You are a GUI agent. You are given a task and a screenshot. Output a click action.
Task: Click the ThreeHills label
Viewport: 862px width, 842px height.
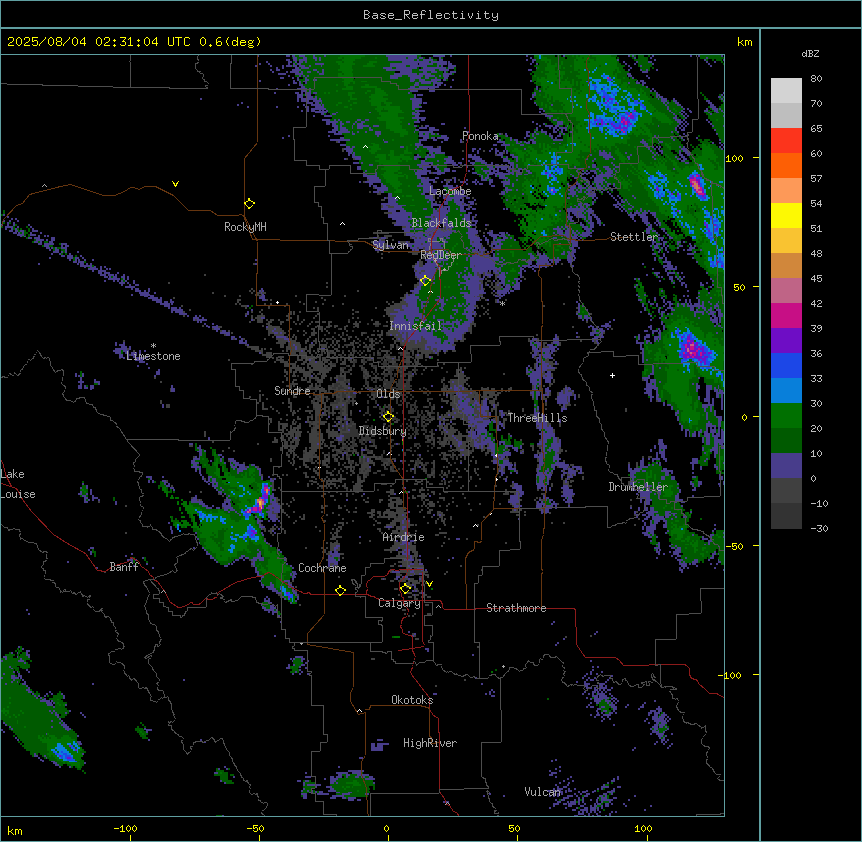537,418
